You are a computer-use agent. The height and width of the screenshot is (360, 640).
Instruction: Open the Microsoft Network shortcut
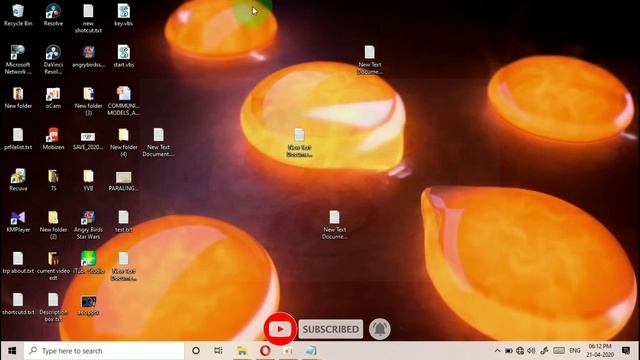coord(18,60)
